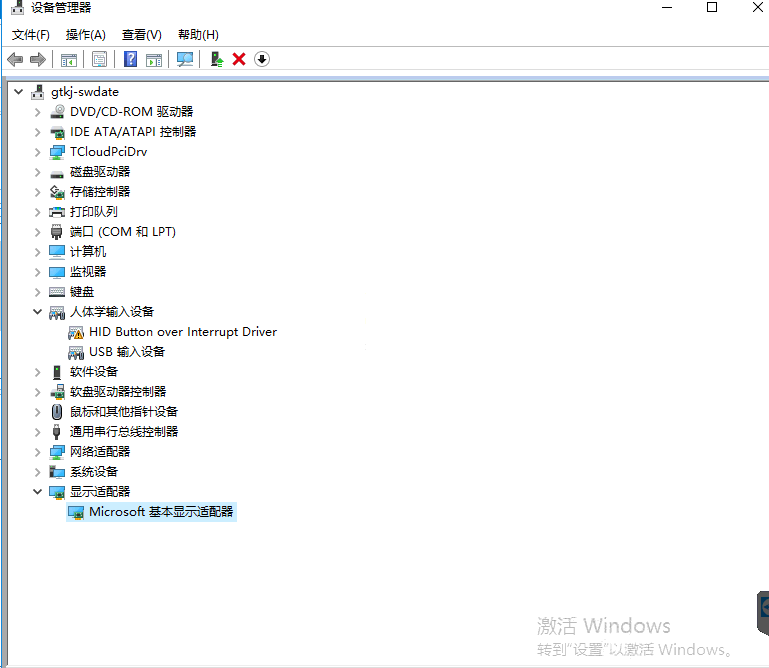This screenshot has height=668, width=769.
Task: Expand the TCloudPciDrv category
Action: (x=37, y=152)
